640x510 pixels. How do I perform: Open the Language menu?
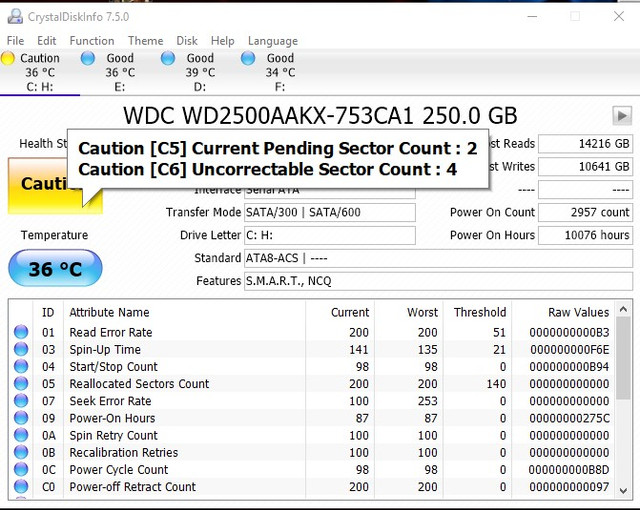coord(273,41)
